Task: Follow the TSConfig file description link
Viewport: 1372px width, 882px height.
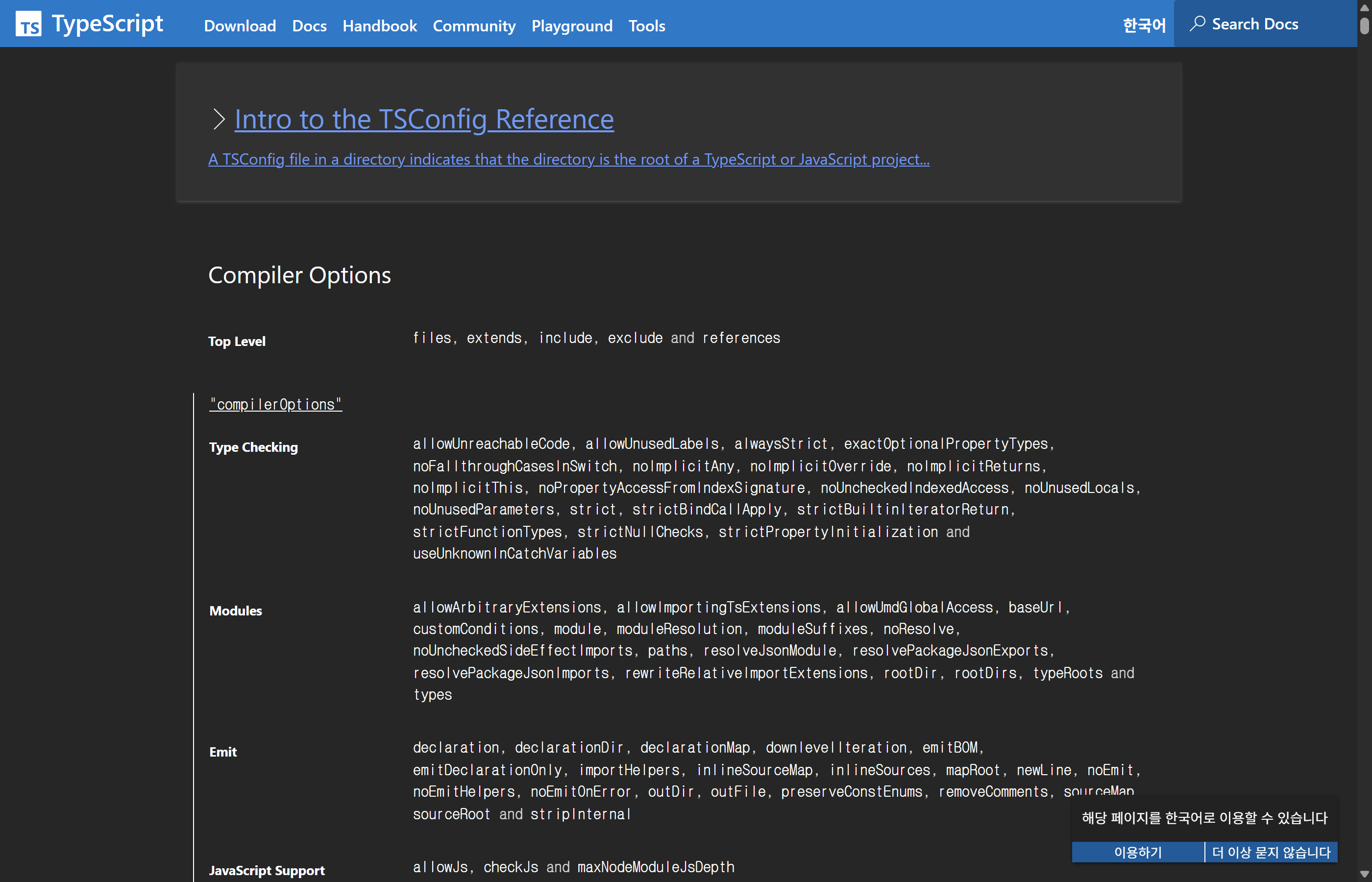Action: pyautogui.click(x=568, y=160)
